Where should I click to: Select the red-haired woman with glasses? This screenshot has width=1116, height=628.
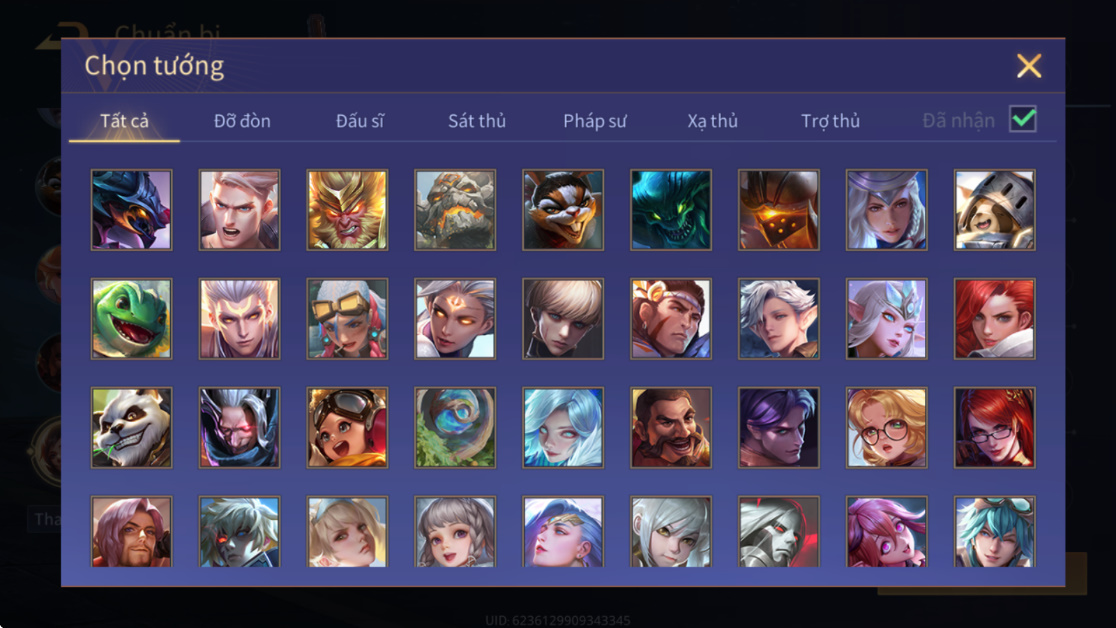(995, 427)
